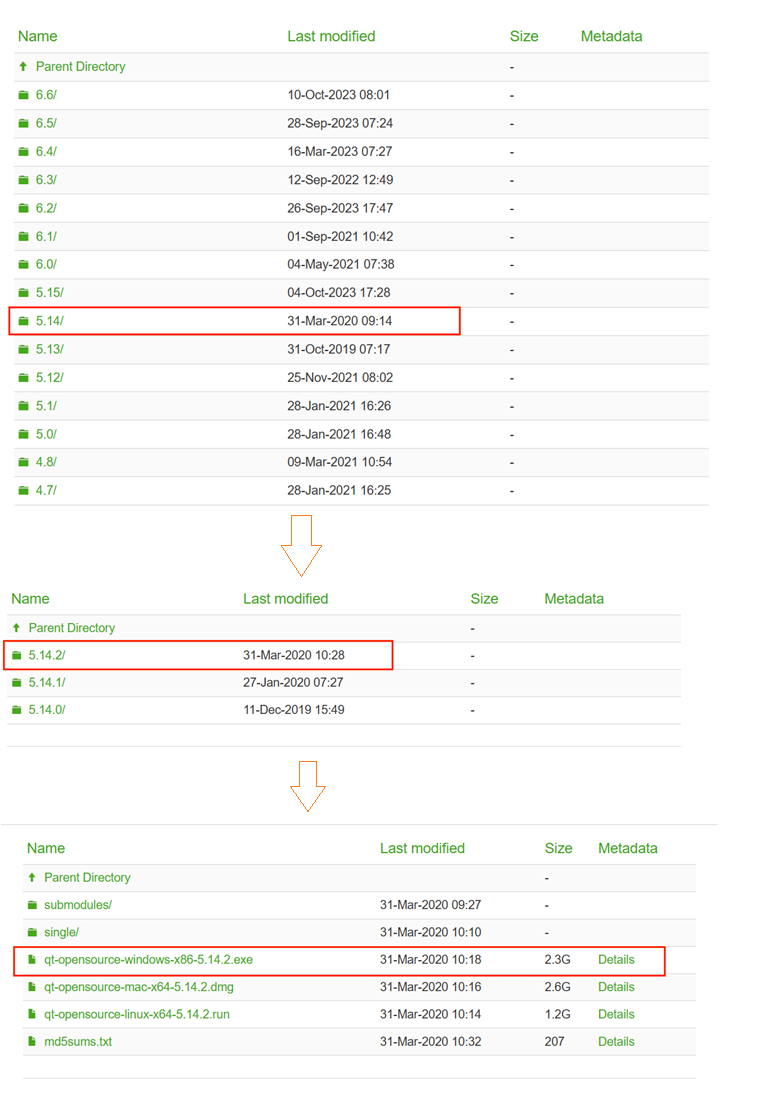The height and width of the screenshot is (1093, 766).
Task: Click up-arrow icon in middle listing
Action: (x=16, y=628)
